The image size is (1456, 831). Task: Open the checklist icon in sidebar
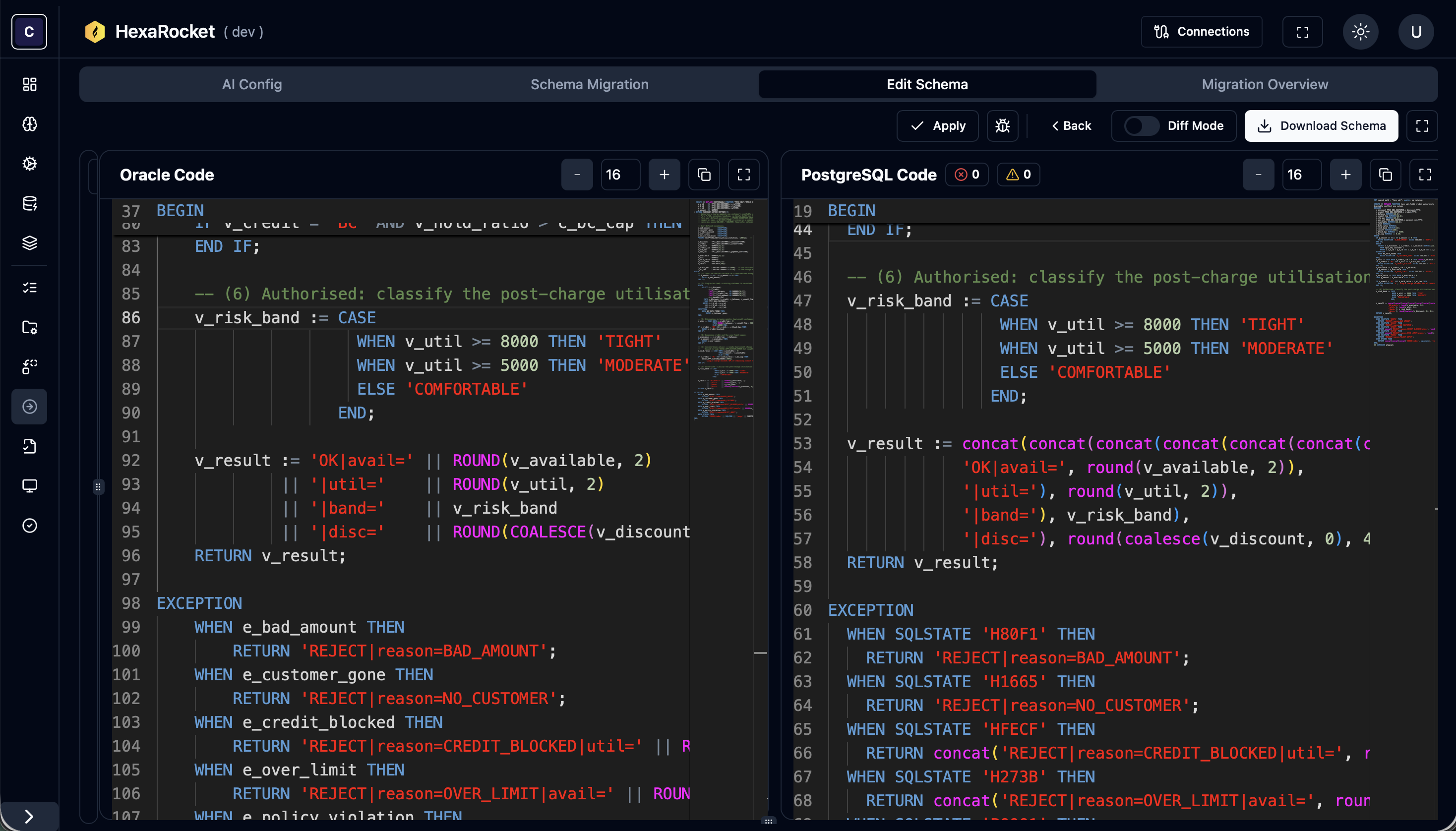29,288
